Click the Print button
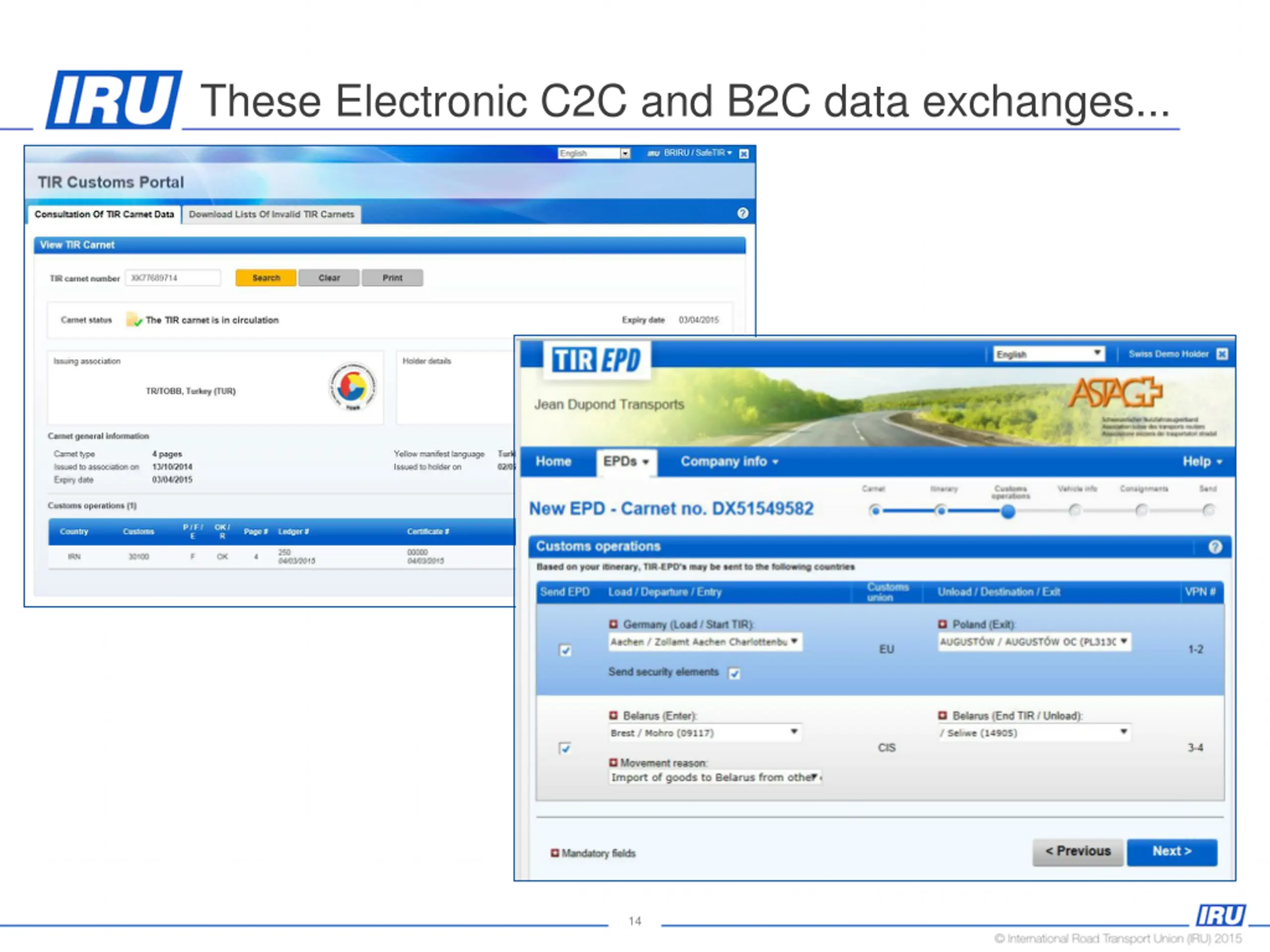1270x952 pixels. coord(393,278)
